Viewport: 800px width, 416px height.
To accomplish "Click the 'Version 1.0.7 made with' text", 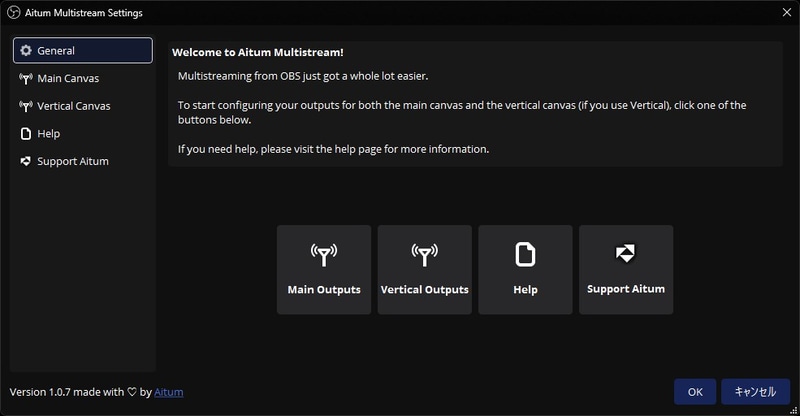I will click(67, 392).
